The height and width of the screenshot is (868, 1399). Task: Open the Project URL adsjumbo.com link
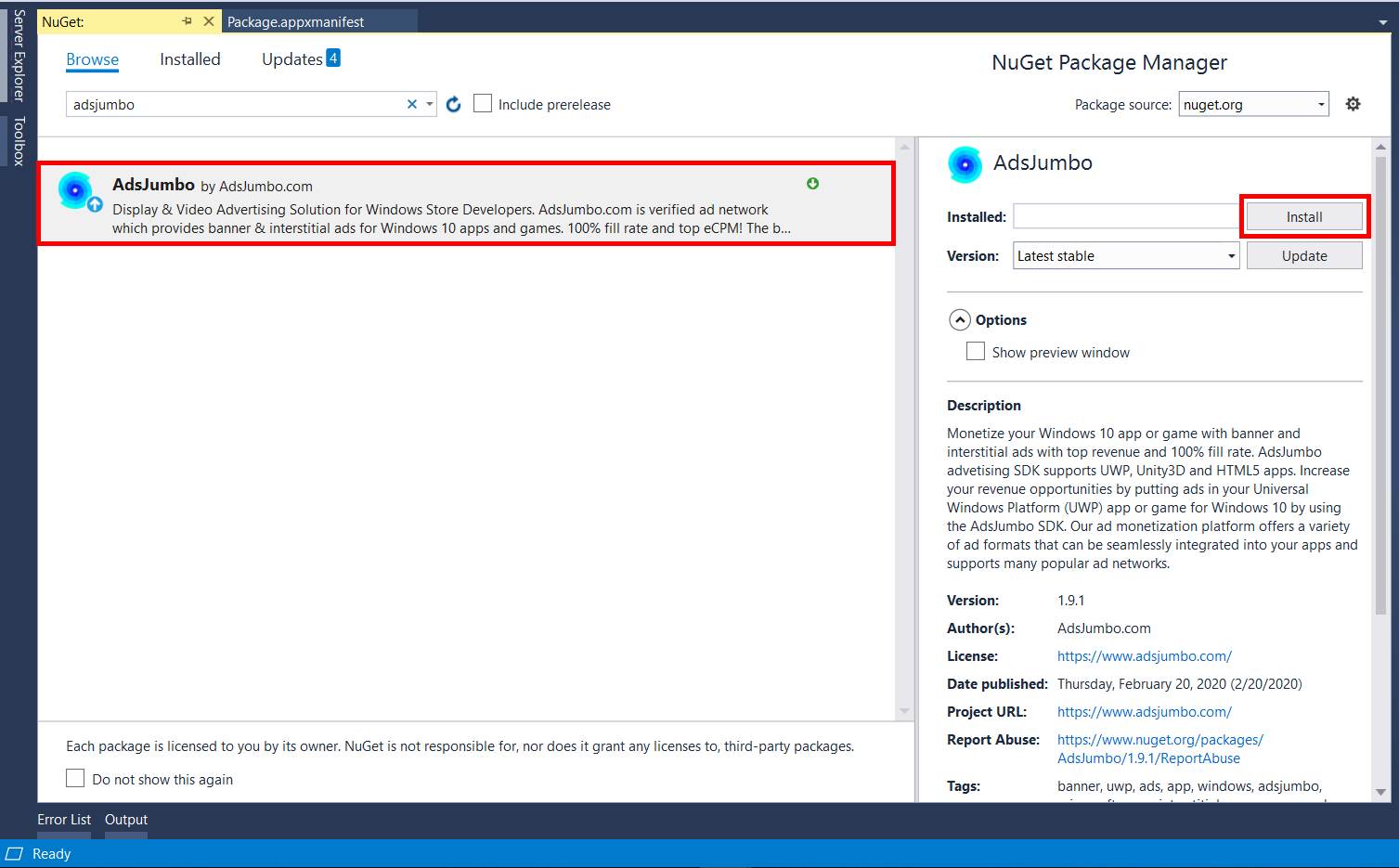[x=1145, y=712]
